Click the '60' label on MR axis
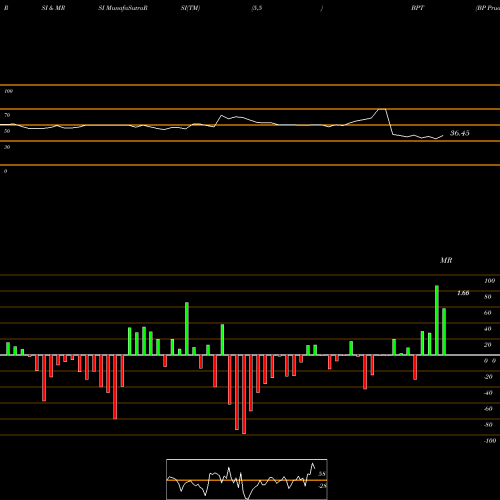 488,313
